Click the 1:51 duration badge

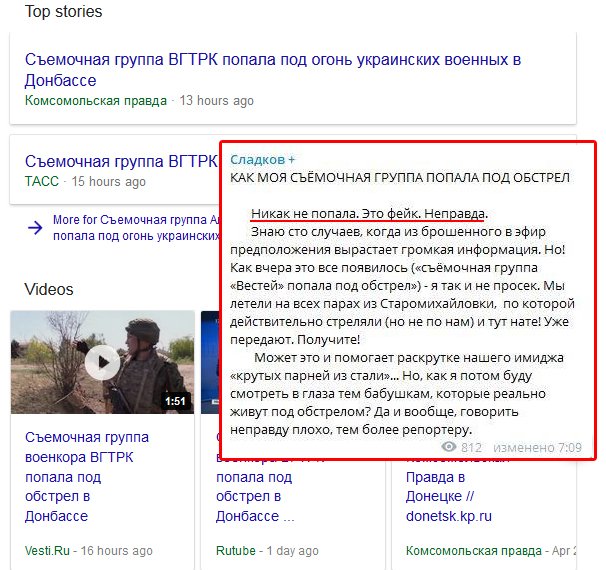(175, 401)
